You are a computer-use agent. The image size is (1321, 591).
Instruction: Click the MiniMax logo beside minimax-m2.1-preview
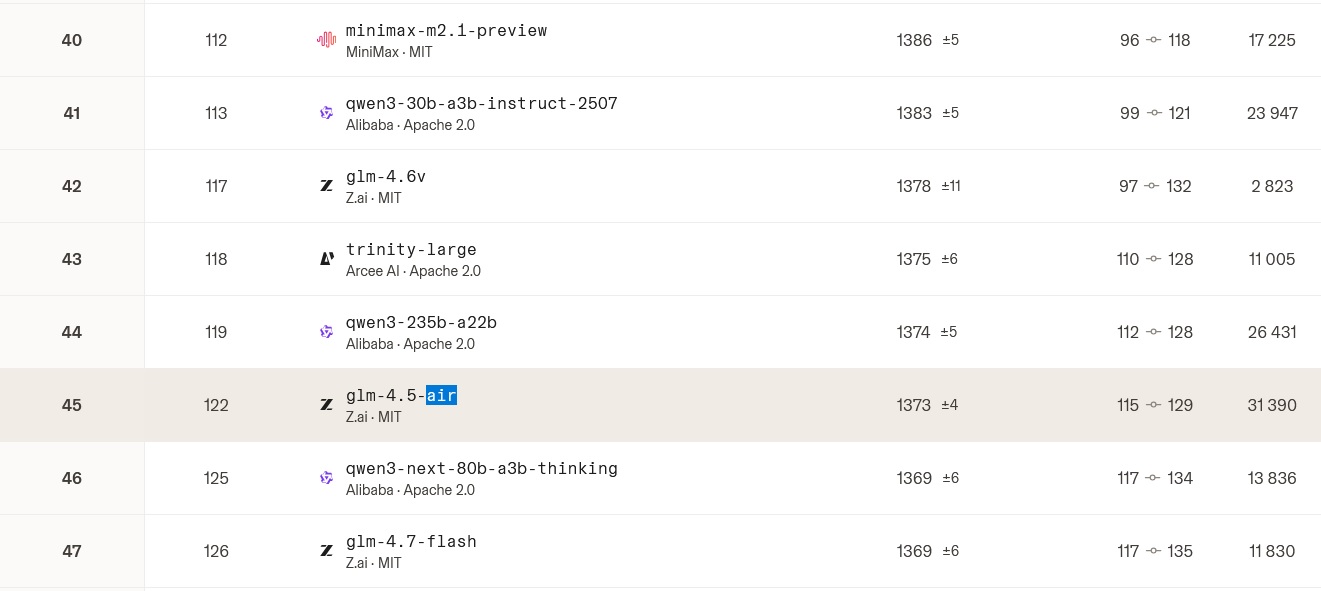click(326, 40)
